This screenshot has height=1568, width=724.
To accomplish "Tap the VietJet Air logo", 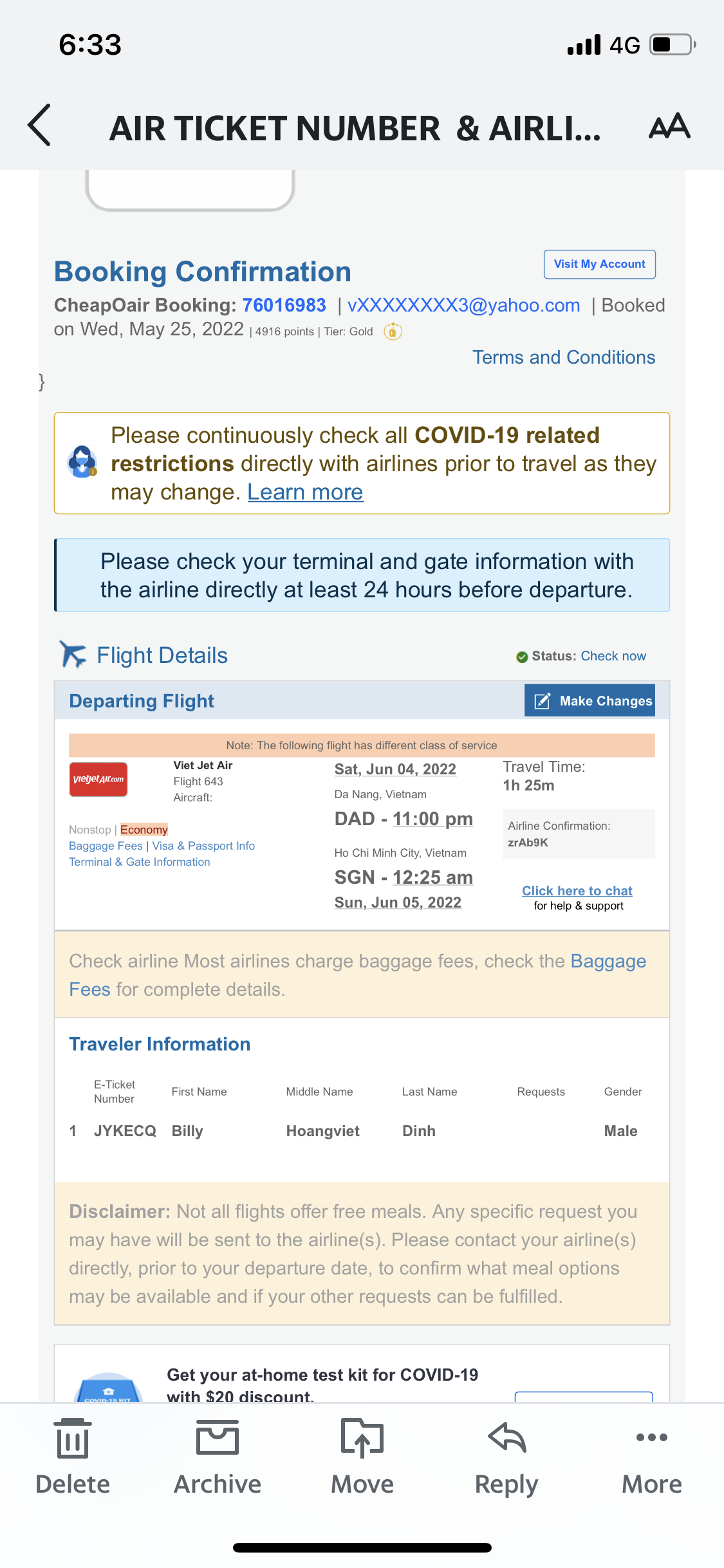I will pyautogui.click(x=98, y=779).
